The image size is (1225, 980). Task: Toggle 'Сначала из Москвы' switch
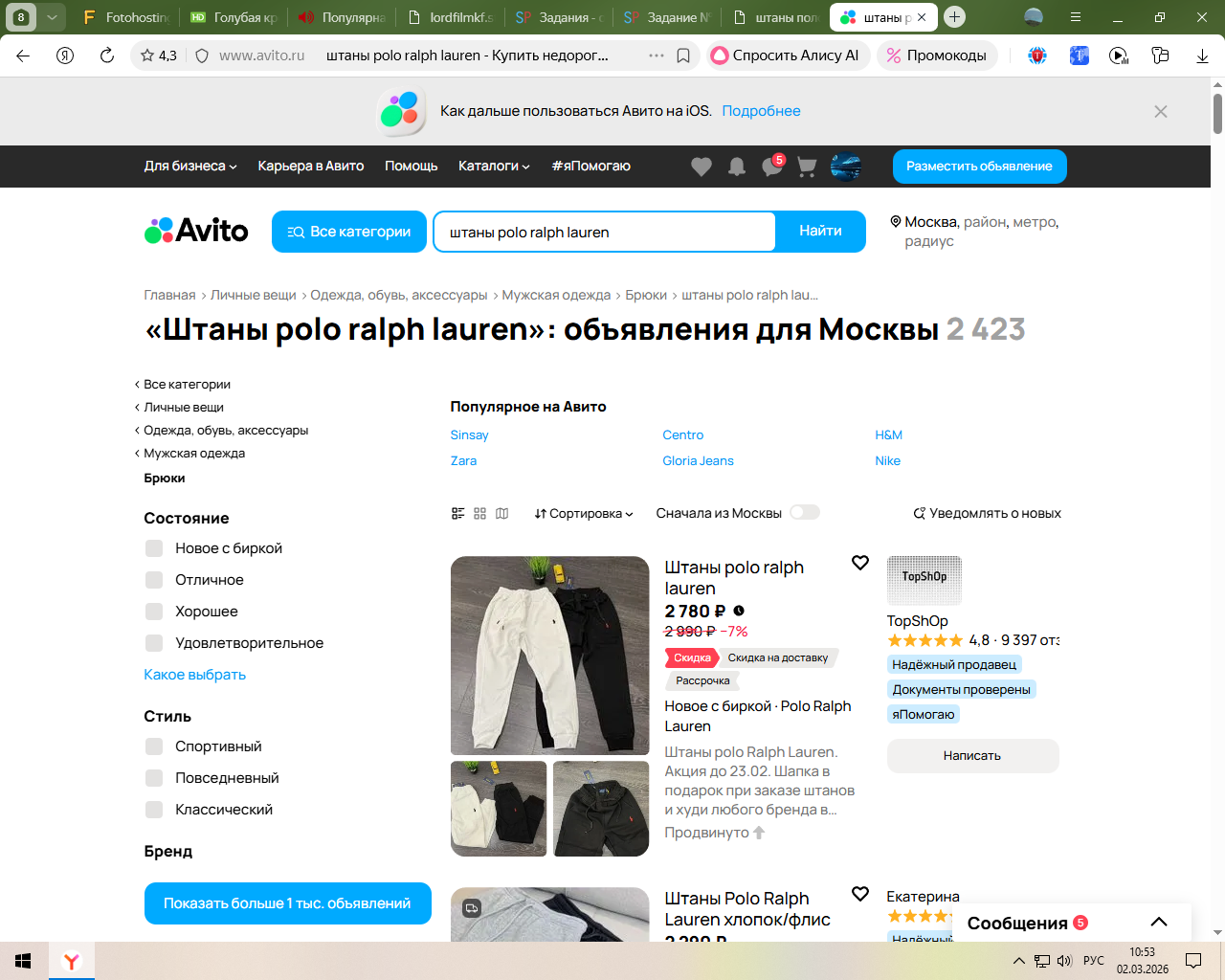point(805,512)
